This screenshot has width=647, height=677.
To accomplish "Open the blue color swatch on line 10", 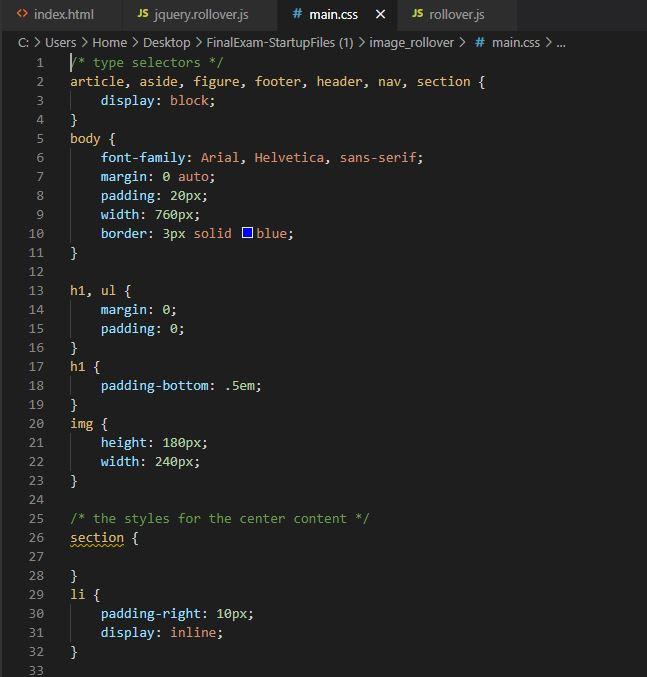I will pos(247,233).
